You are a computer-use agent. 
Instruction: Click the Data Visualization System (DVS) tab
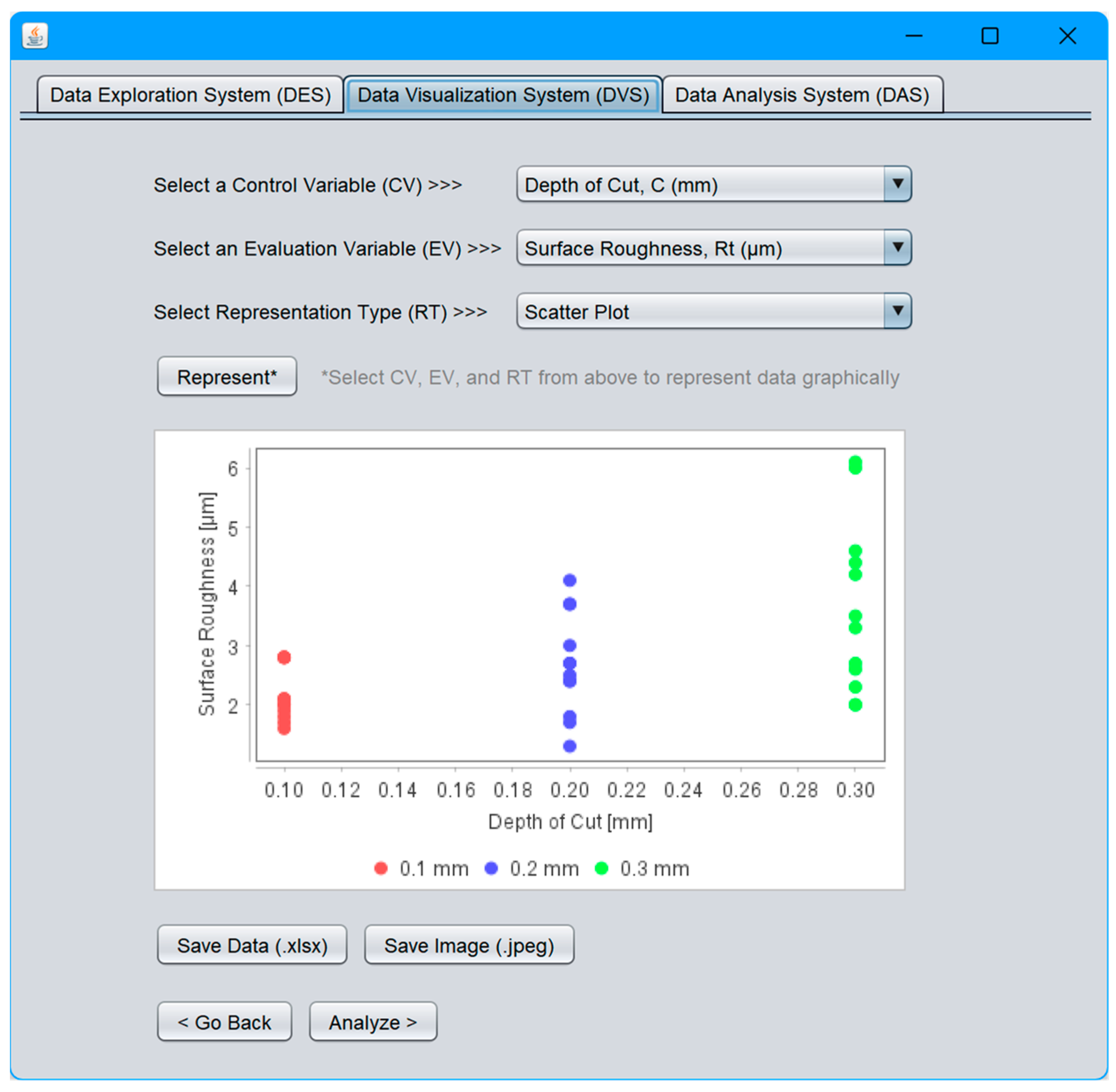503,95
